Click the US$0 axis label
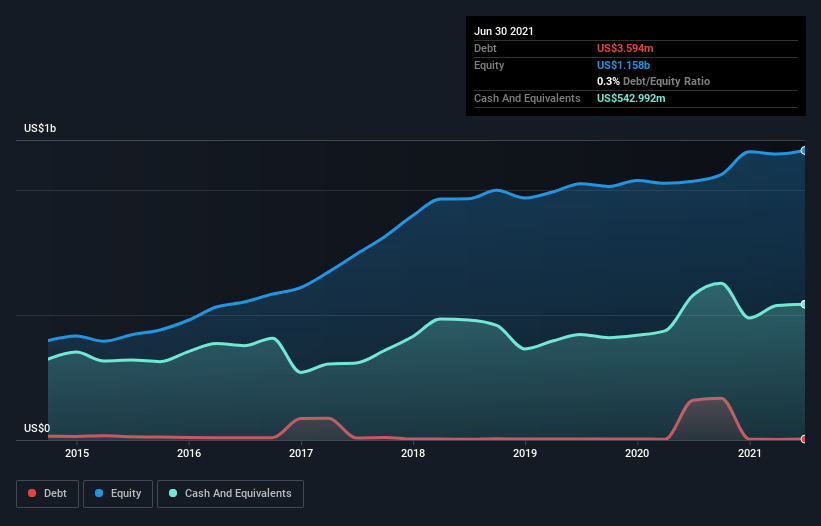The image size is (821, 526). 37,428
